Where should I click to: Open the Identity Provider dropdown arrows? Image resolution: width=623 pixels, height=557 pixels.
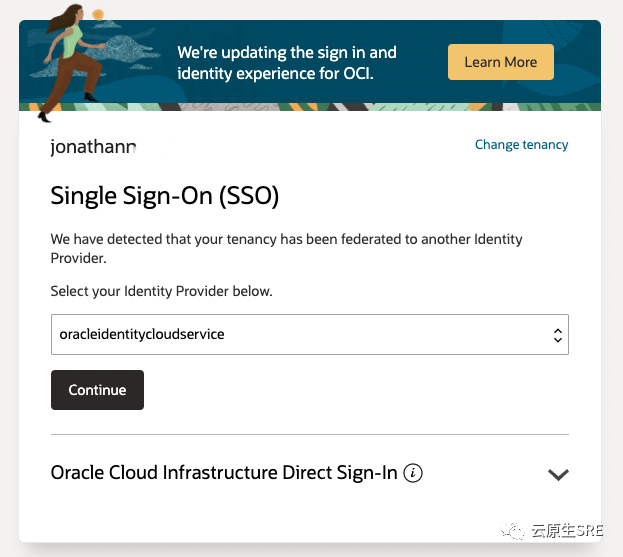(558, 335)
